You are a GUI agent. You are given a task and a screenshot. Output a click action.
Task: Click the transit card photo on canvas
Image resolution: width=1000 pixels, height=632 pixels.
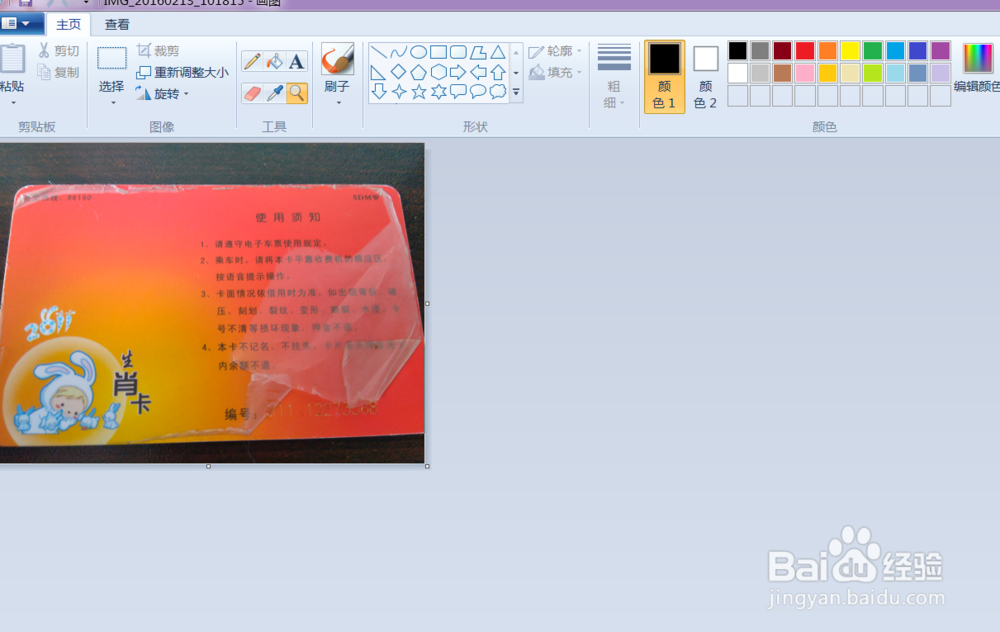(212, 304)
